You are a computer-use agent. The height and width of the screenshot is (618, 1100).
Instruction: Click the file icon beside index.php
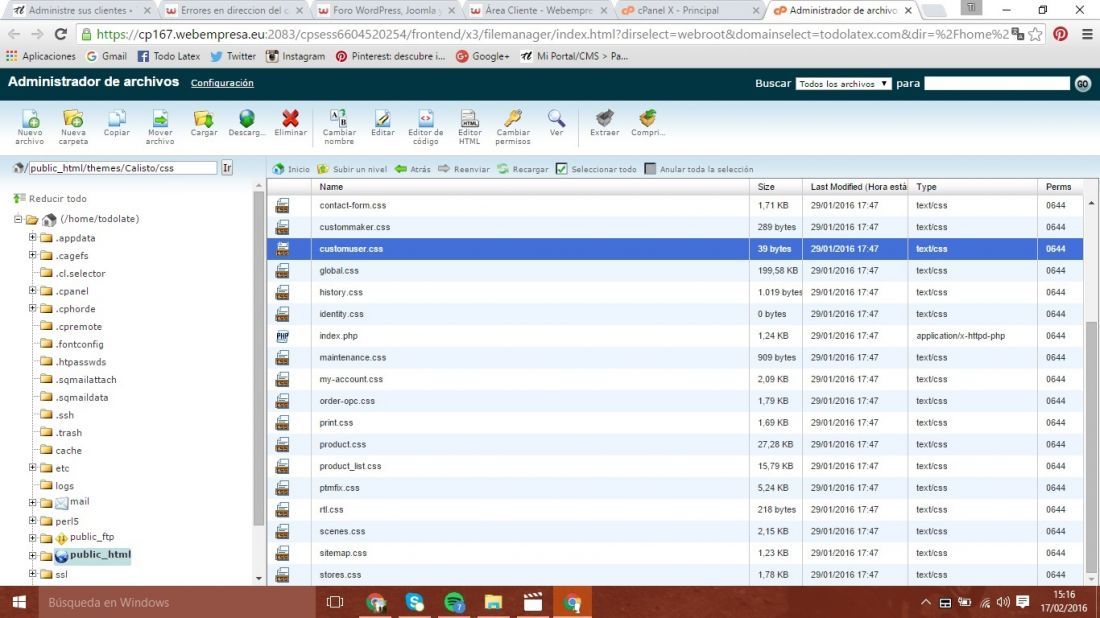[282, 336]
